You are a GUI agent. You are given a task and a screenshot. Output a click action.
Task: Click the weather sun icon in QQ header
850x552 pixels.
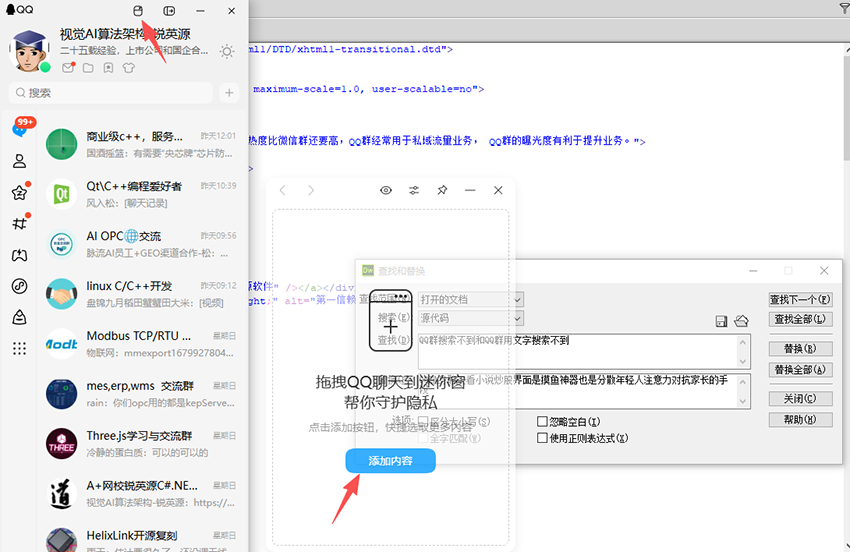[x=227, y=52]
